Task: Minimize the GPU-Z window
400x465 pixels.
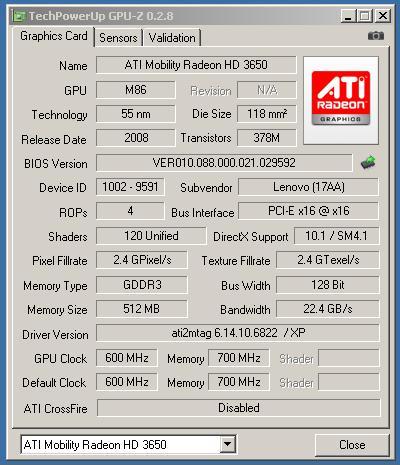Action: pos(348,16)
